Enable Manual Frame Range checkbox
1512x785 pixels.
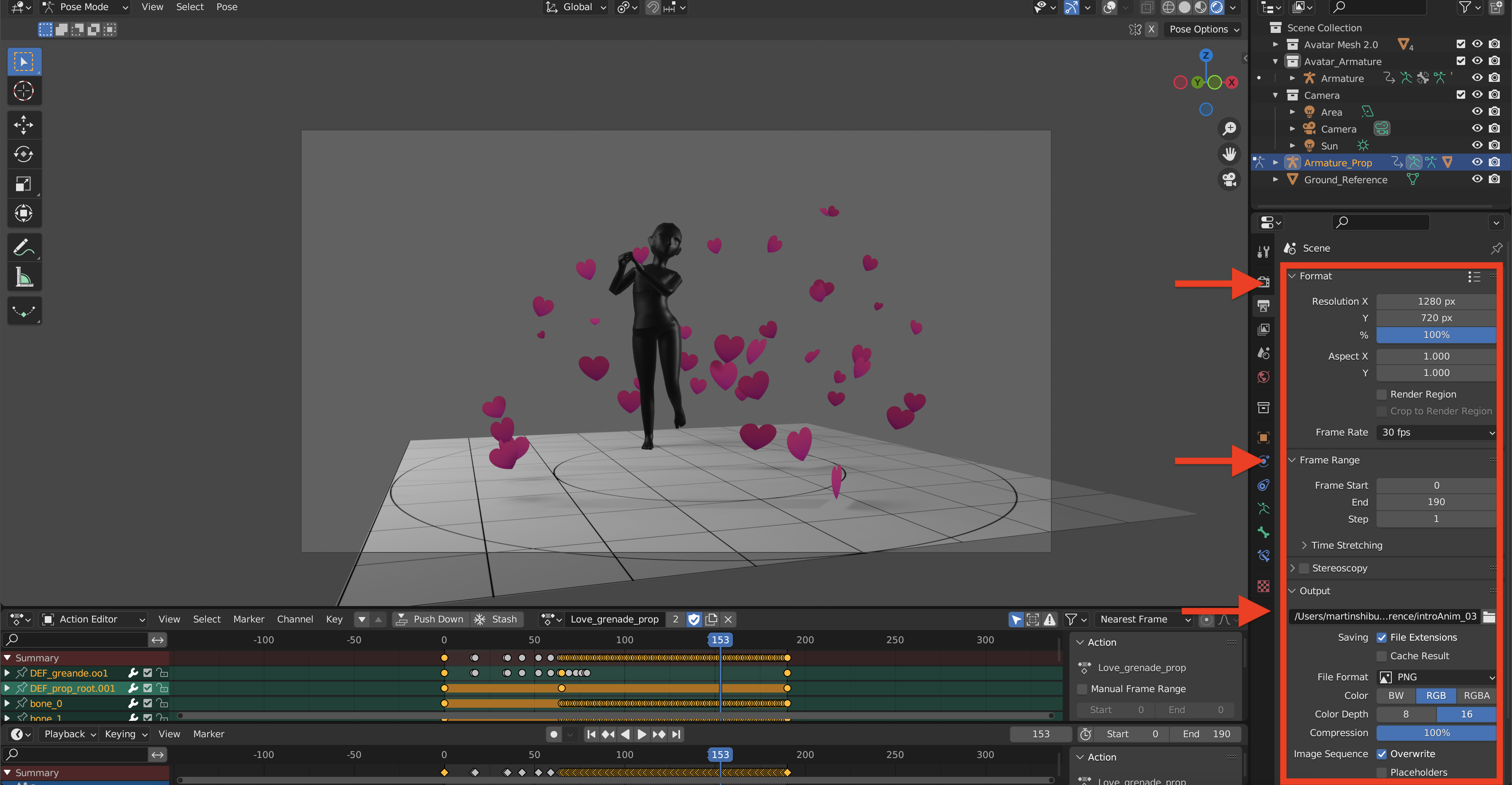[x=1083, y=689]
